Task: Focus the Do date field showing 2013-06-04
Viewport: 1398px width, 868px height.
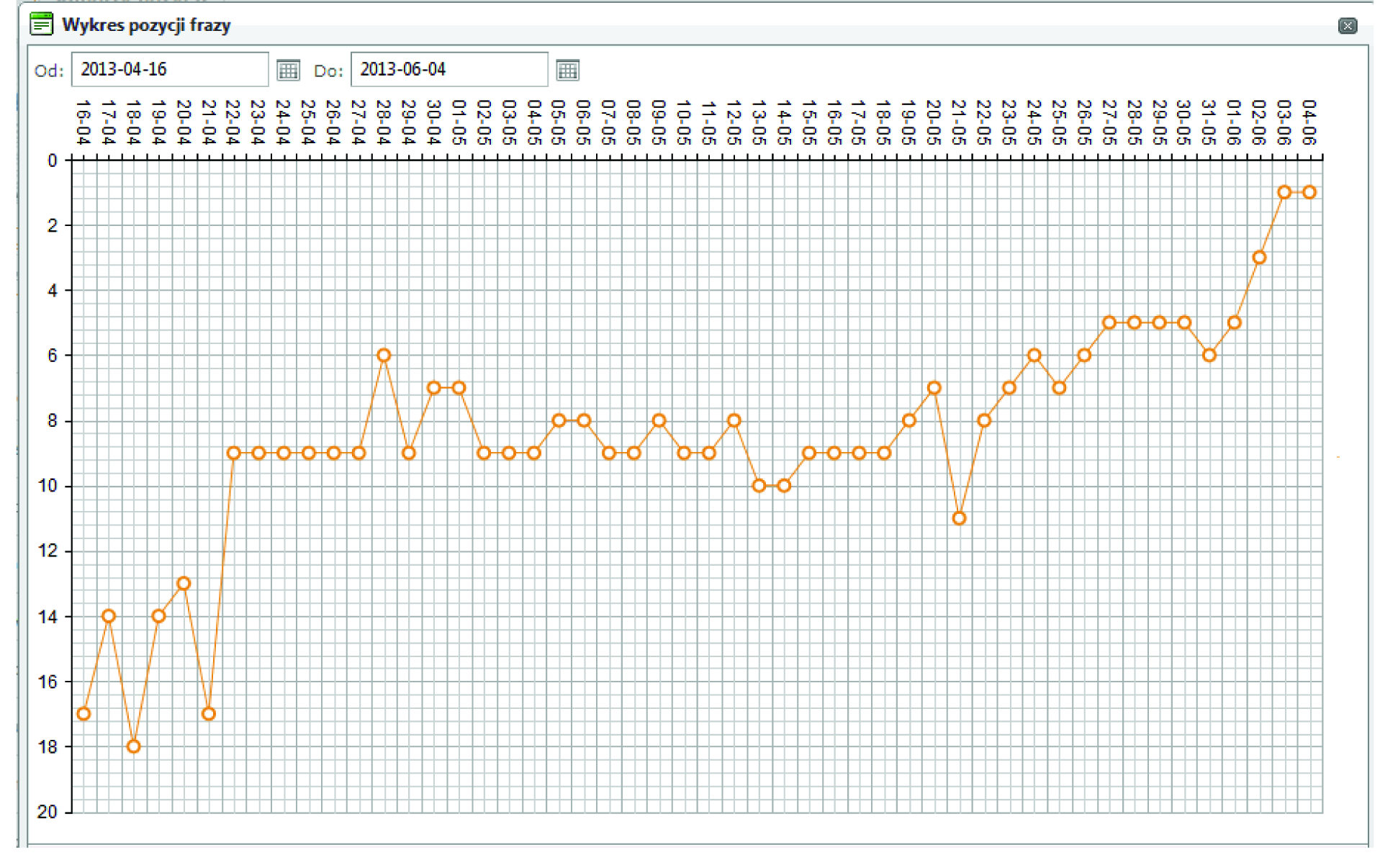Action: tap(449, 69)
